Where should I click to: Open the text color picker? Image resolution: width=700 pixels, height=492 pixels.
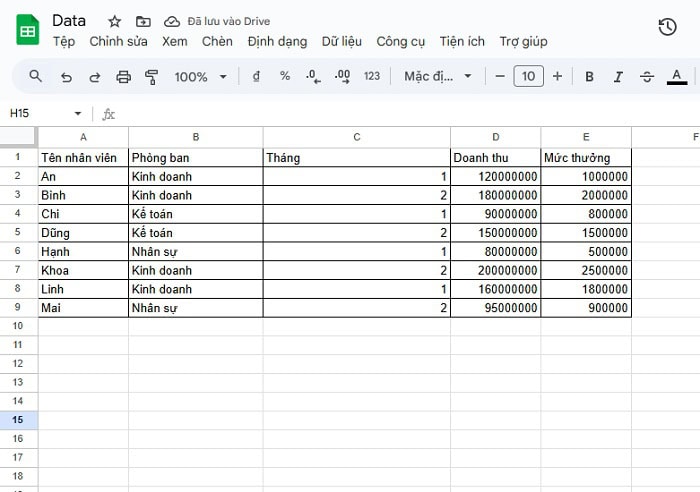(x=677, y=76)
